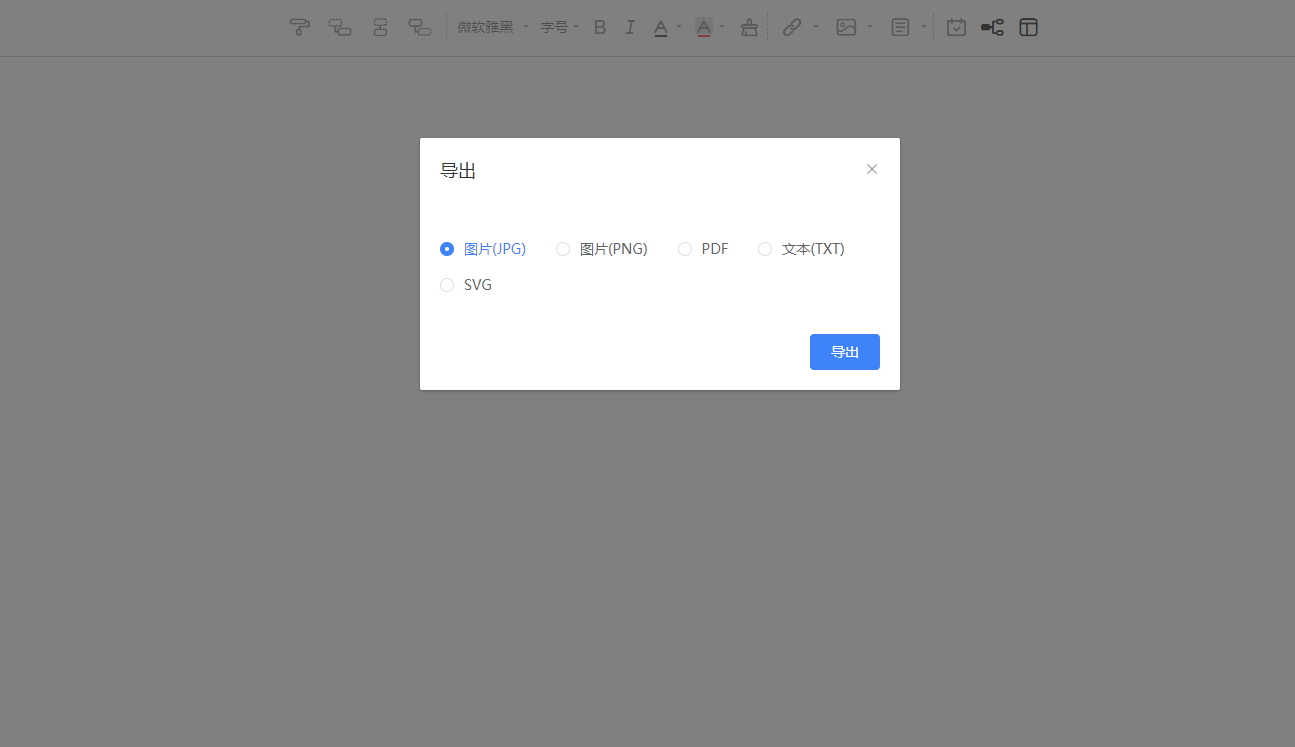Click the insert image icon

pos(846,27)
